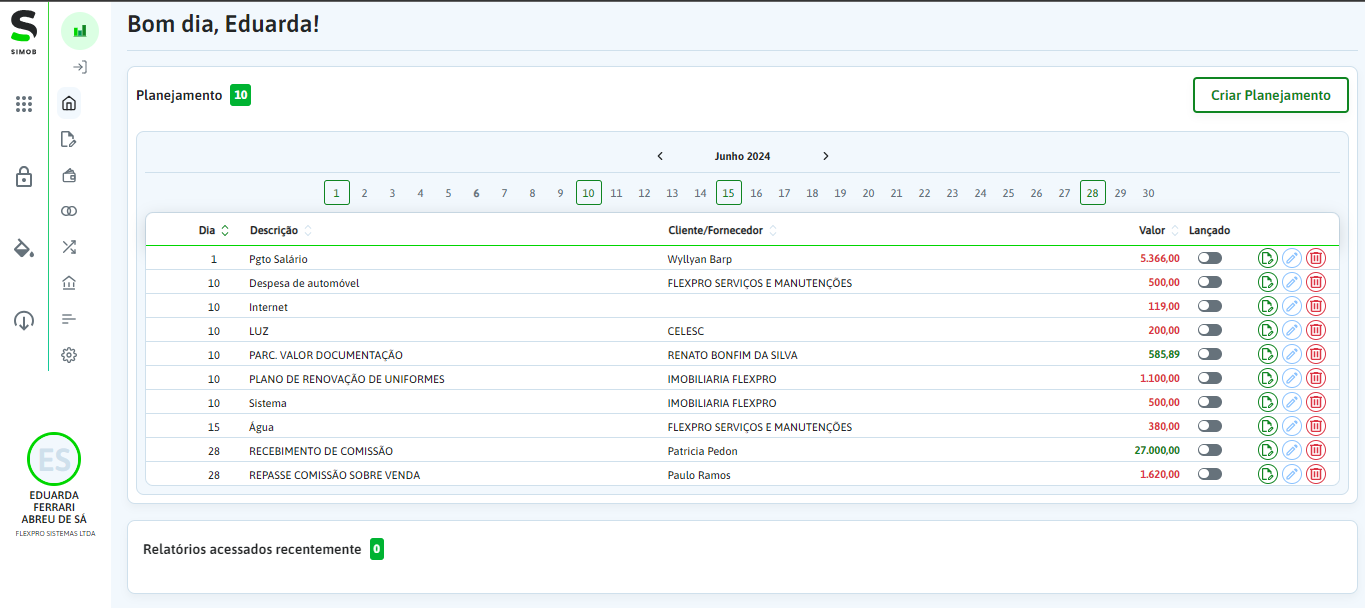Go to the home icon in sidebar
Image resolution: width=1365 pixels, height=608 pixels.
[x=69, y=103]
